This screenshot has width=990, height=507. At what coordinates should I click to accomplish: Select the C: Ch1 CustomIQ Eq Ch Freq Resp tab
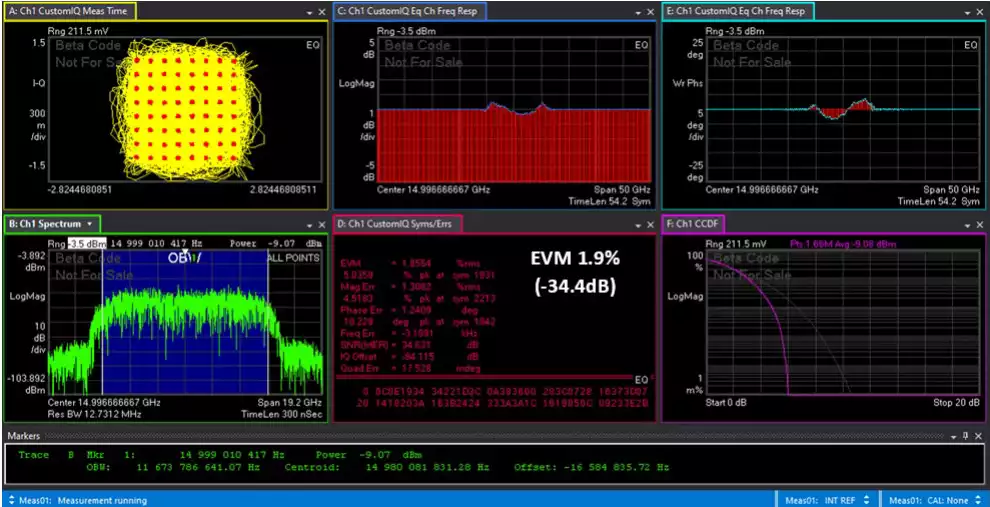coord(410,11)
